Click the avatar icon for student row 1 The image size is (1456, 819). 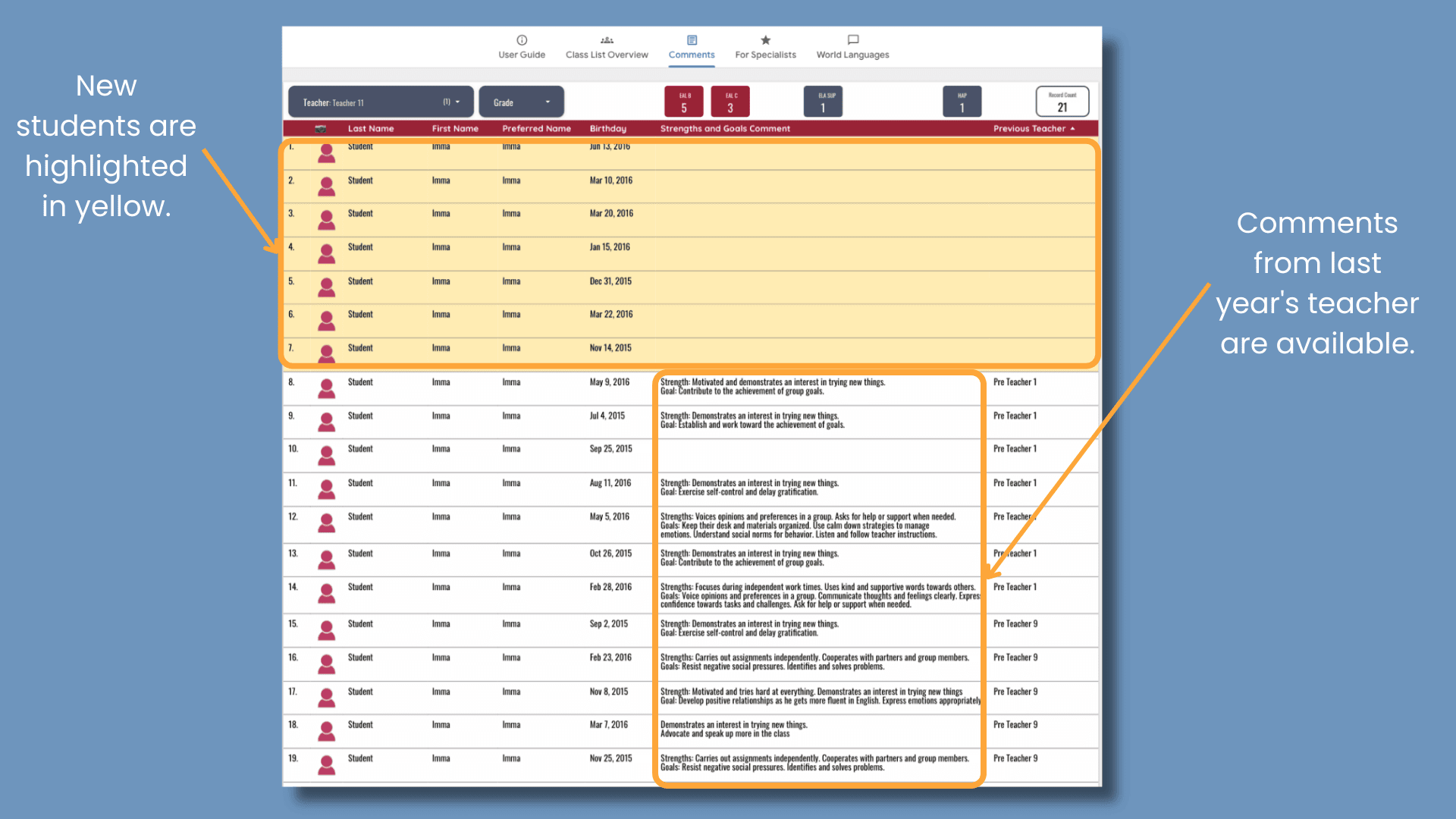[x=326, y=152]
